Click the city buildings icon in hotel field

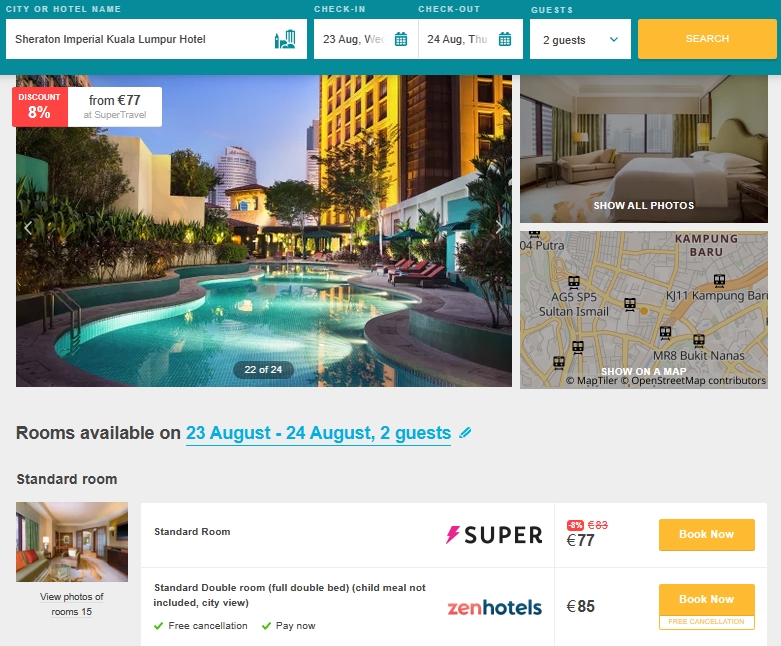point(285,39)
